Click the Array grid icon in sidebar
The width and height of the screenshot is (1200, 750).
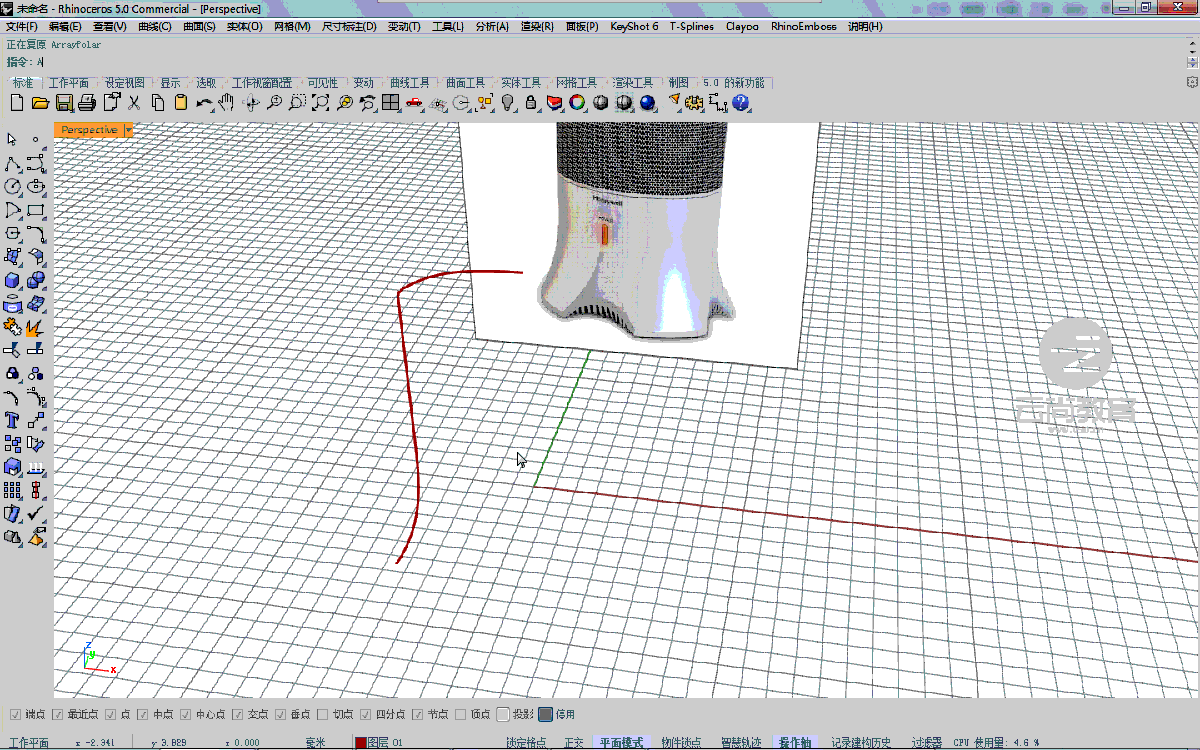(12, 490)
